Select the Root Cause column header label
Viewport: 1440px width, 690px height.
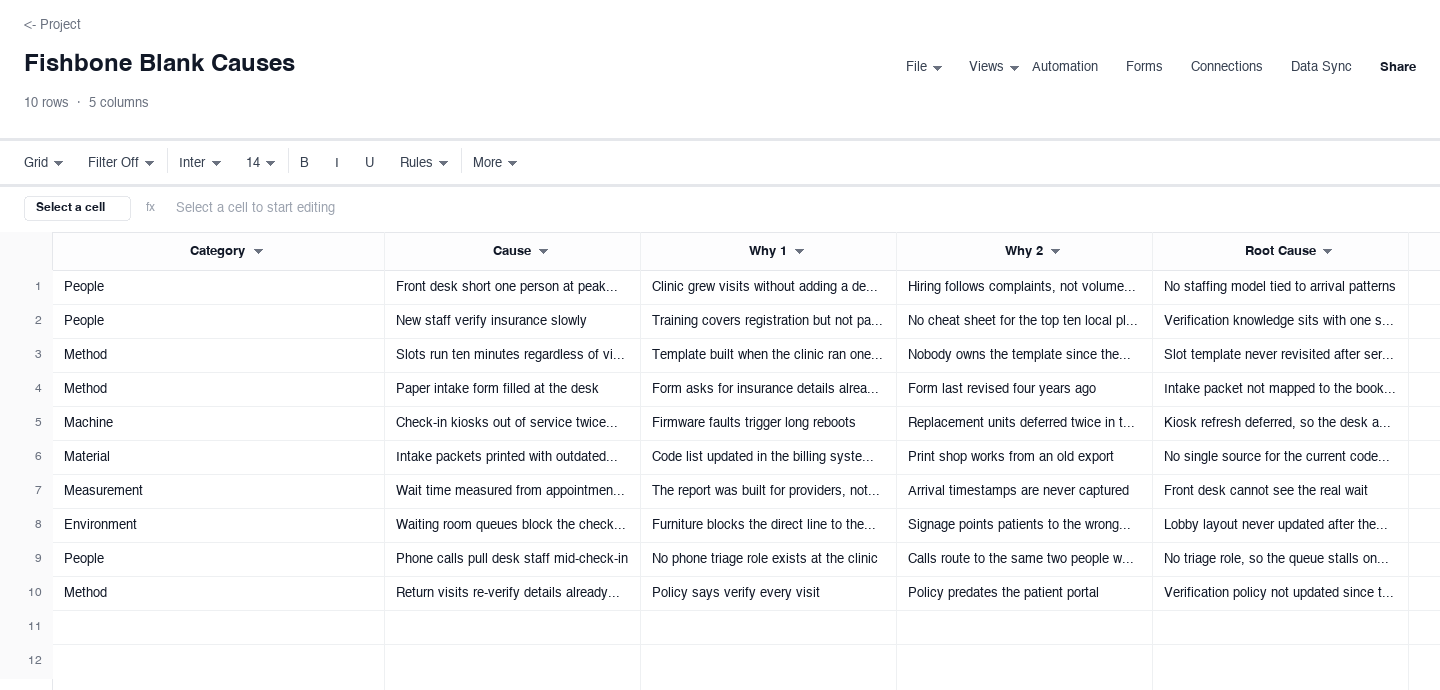pyautogui.click(x=1280, y=251)
